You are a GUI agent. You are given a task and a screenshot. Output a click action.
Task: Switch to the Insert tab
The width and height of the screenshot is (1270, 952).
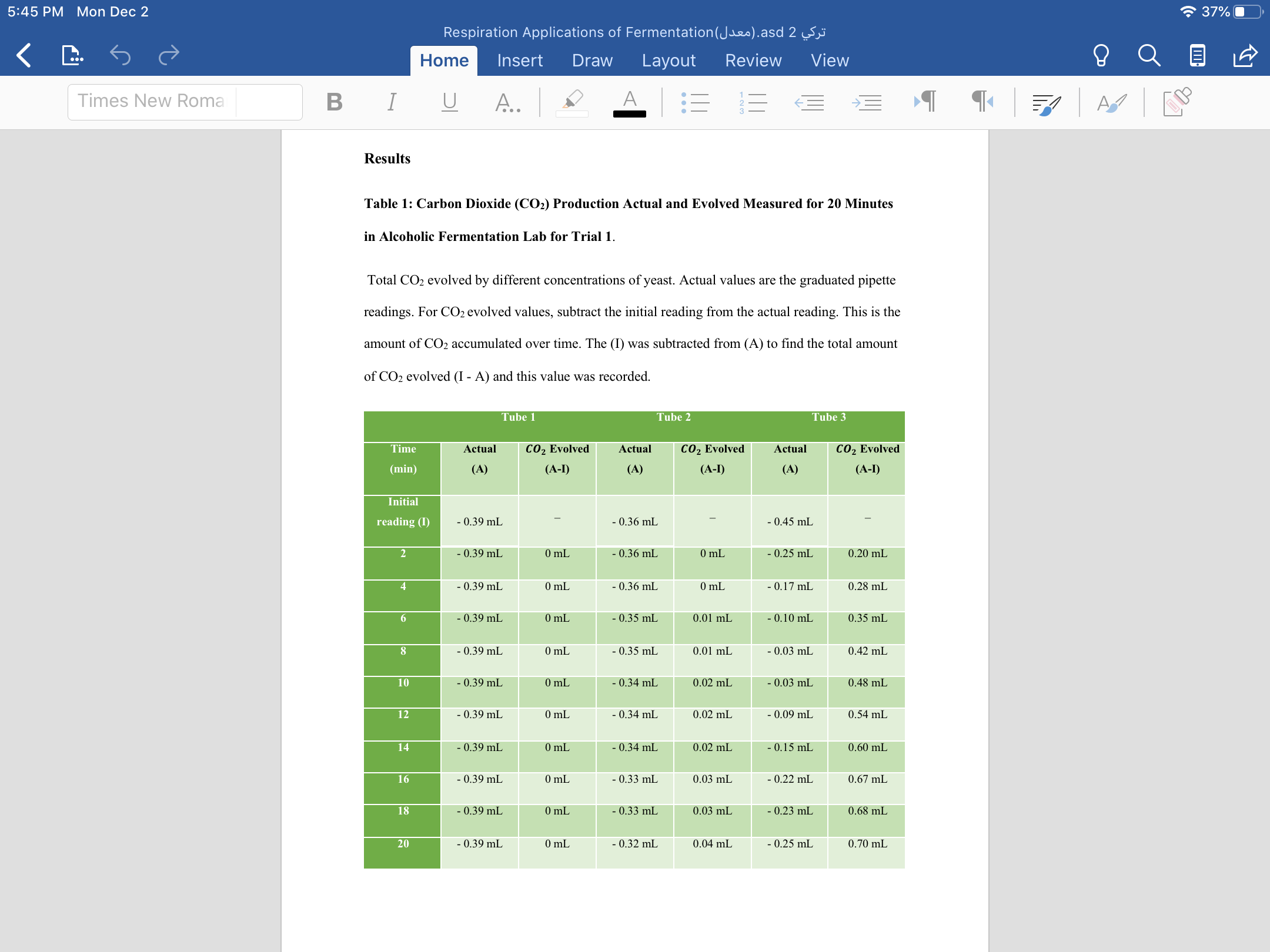pyautogui.click(x=520, y=61)
